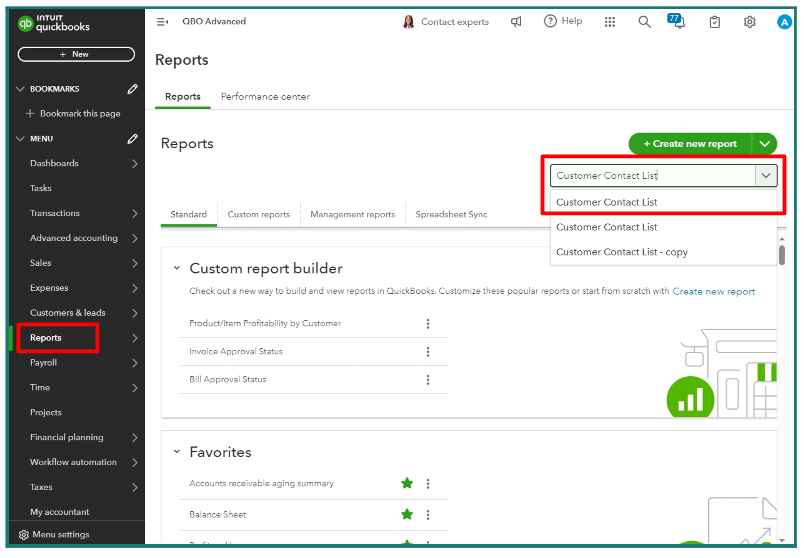Viewport: 804px width, 558px height.
Task: Open Product/Item Profitability by Customer report
Action: (265, 324)
